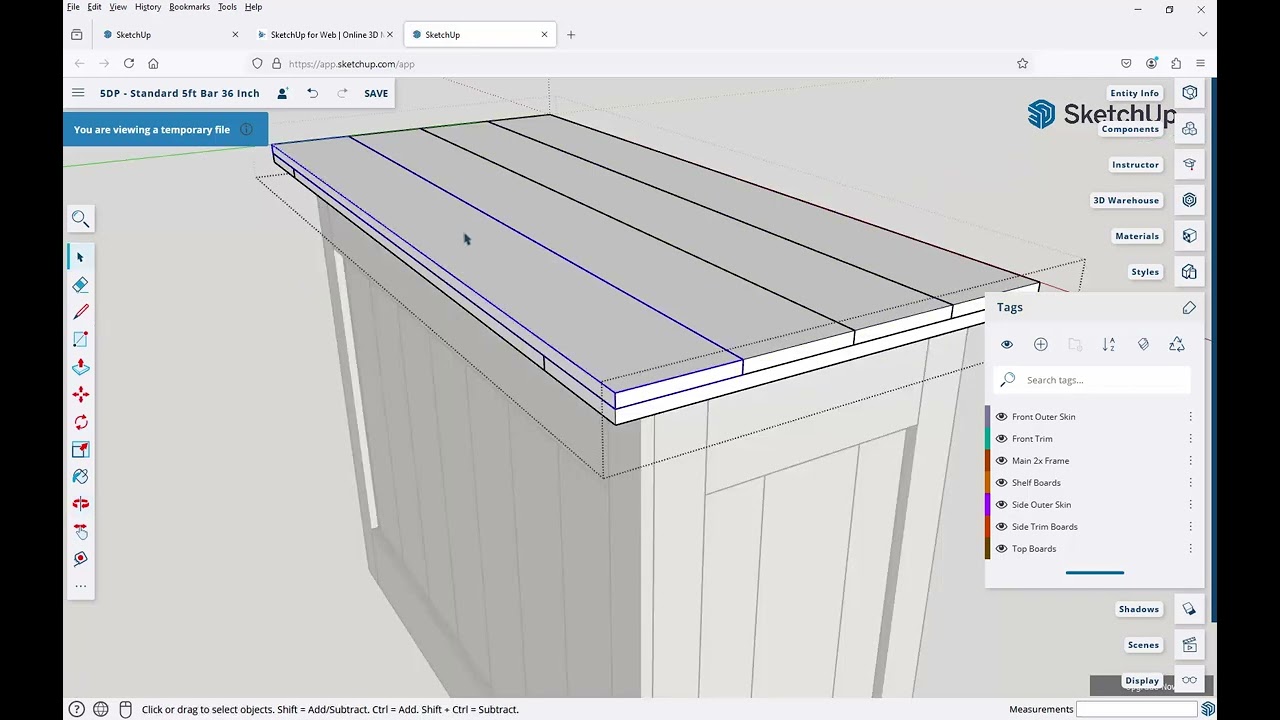Bookmark this page with star
This screenshot has width=1280, height=720.
coord(1022,63)
